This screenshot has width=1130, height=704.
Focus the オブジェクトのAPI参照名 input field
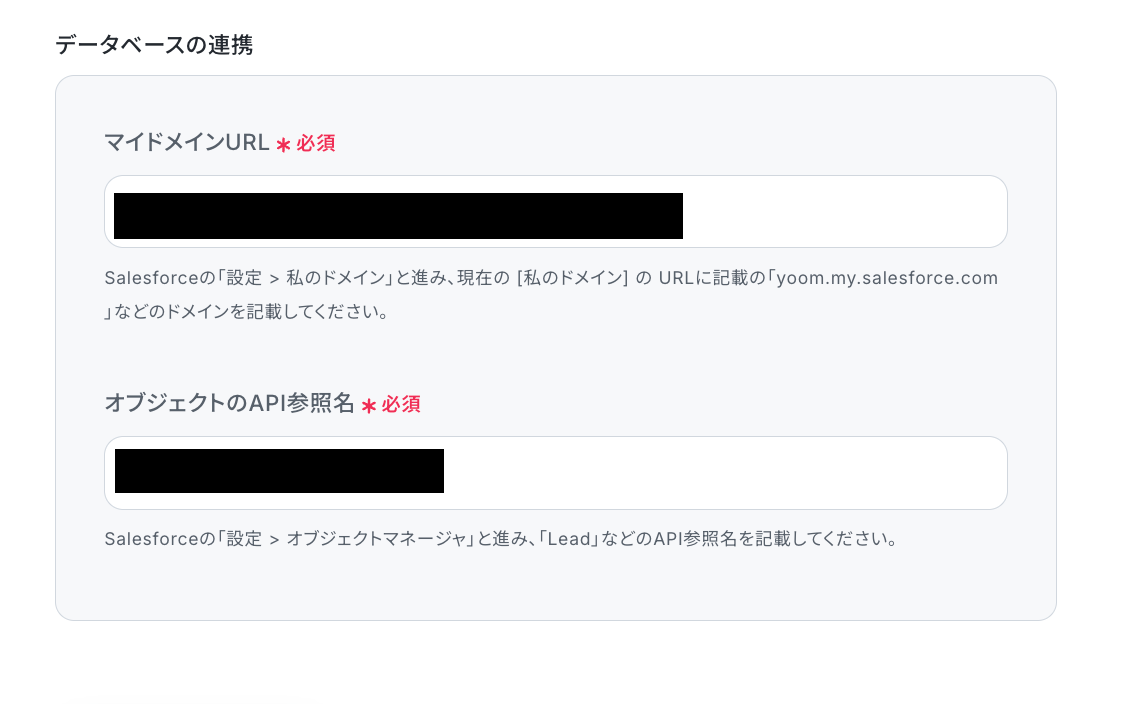click(556, 473)
